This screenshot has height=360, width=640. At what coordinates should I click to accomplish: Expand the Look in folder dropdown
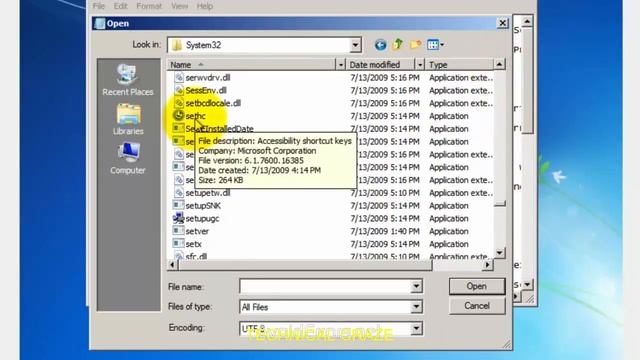point(355,45)
